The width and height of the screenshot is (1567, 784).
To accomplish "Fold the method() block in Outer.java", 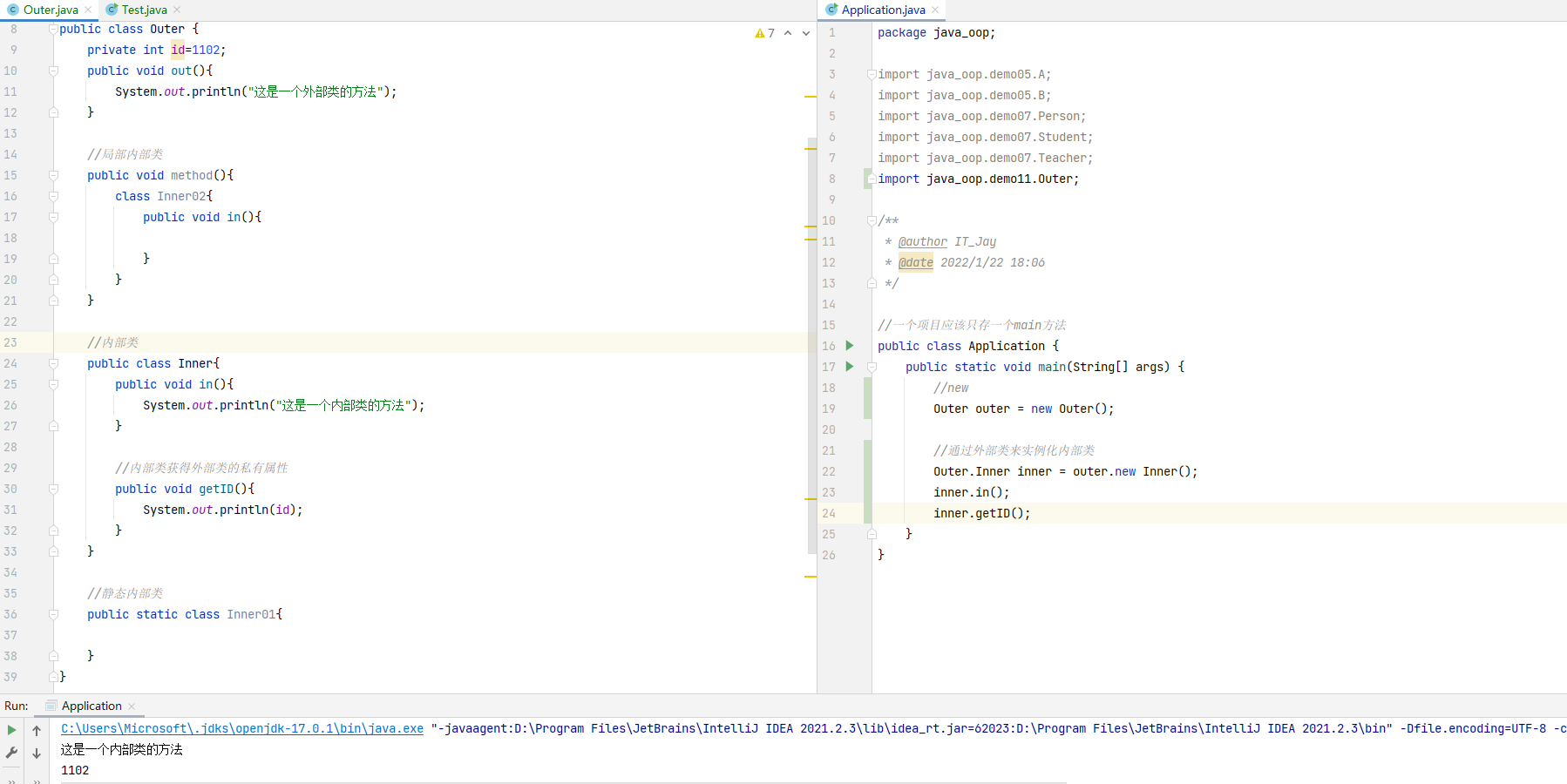I will coord(53,175).
